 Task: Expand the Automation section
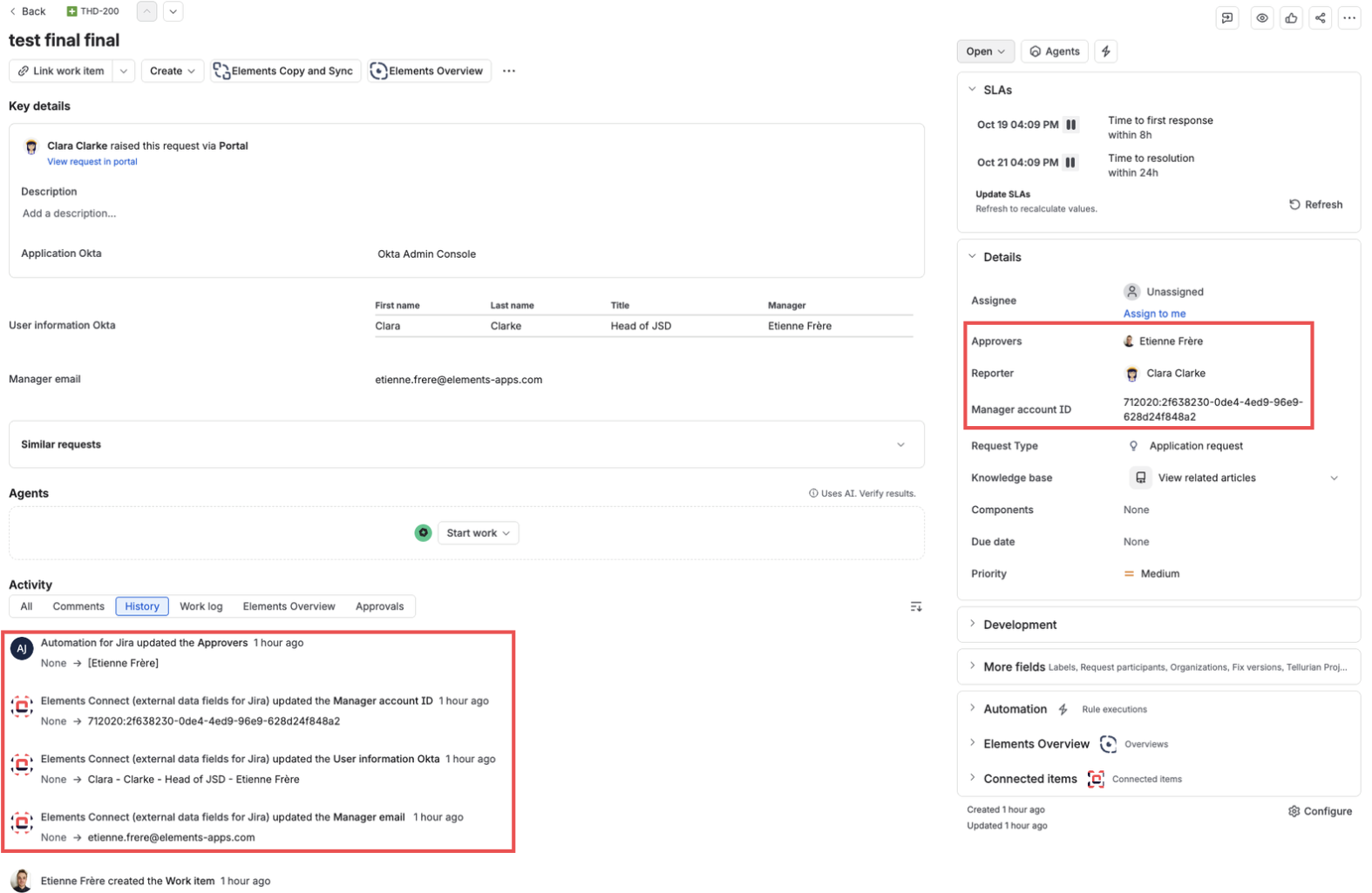click(x=973, y=708)
